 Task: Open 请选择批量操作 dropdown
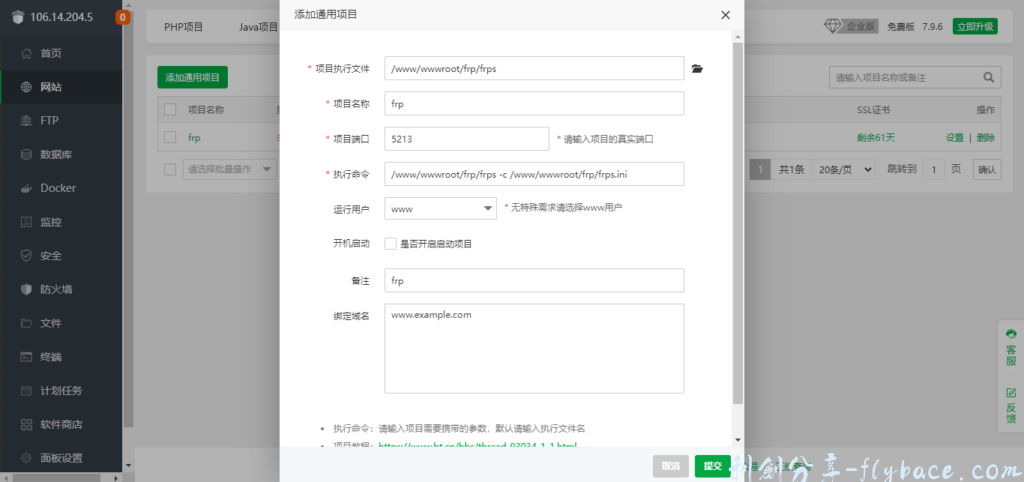tap(230, 169)
